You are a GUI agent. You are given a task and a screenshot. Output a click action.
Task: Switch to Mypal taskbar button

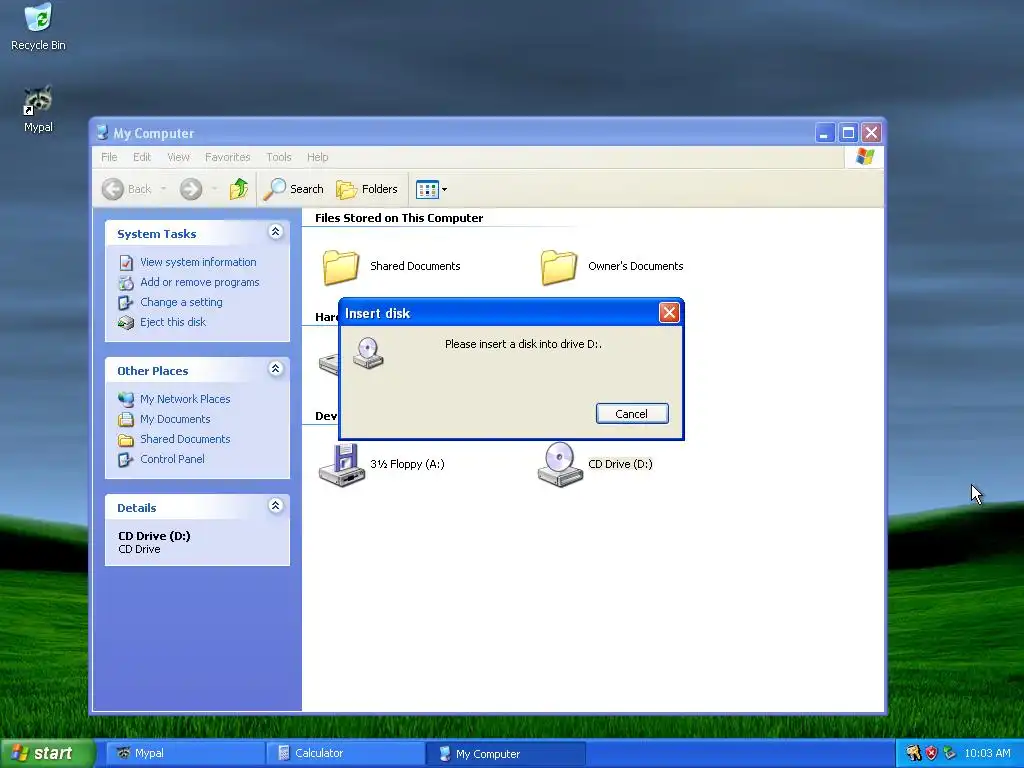pyautogui.click(x=185, y=754)
